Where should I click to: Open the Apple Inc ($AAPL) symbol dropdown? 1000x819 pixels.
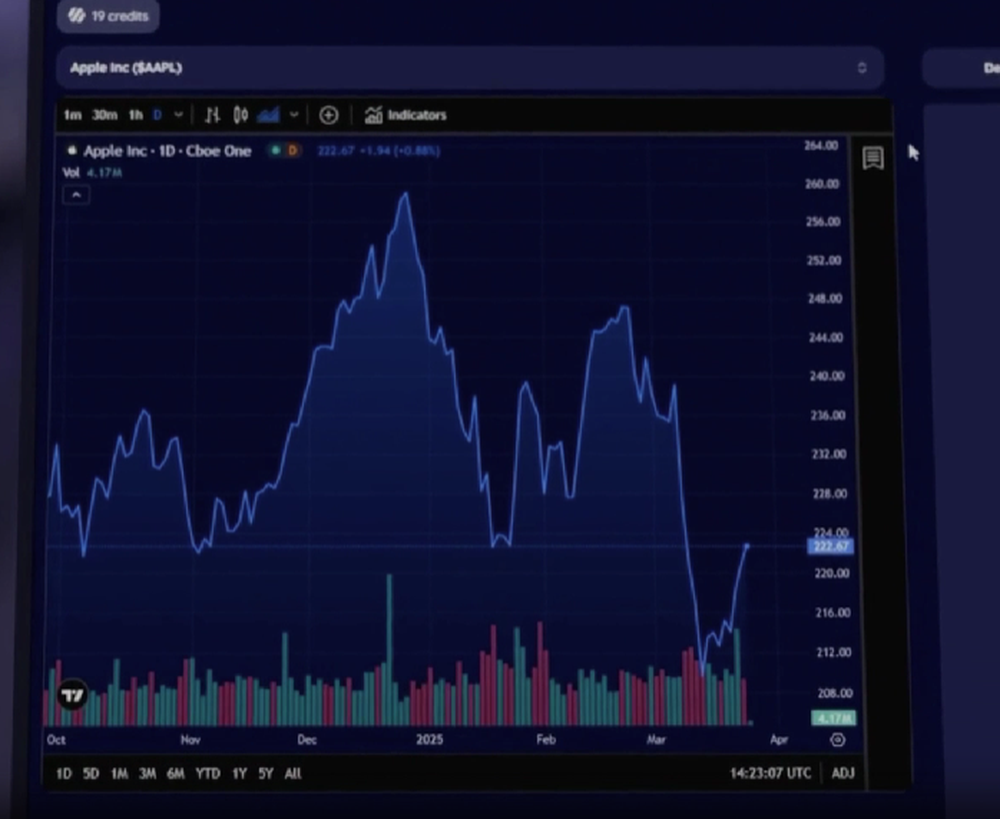coord(468,68)
